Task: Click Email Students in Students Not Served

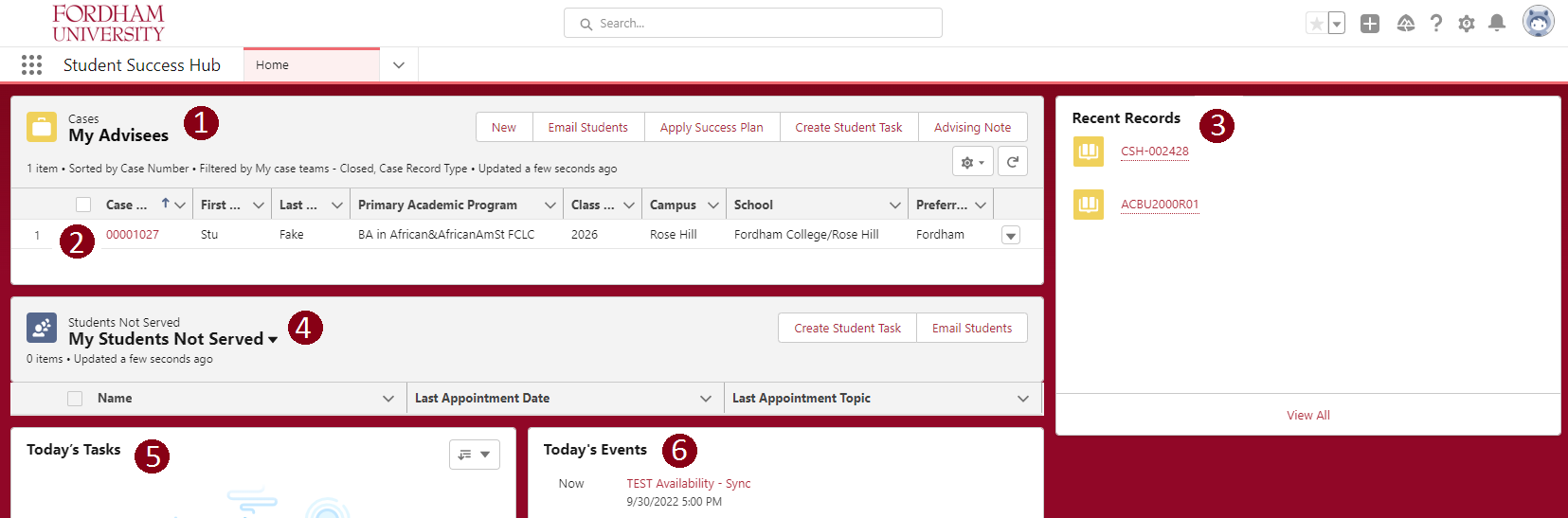Action: [x=972, y=328]
